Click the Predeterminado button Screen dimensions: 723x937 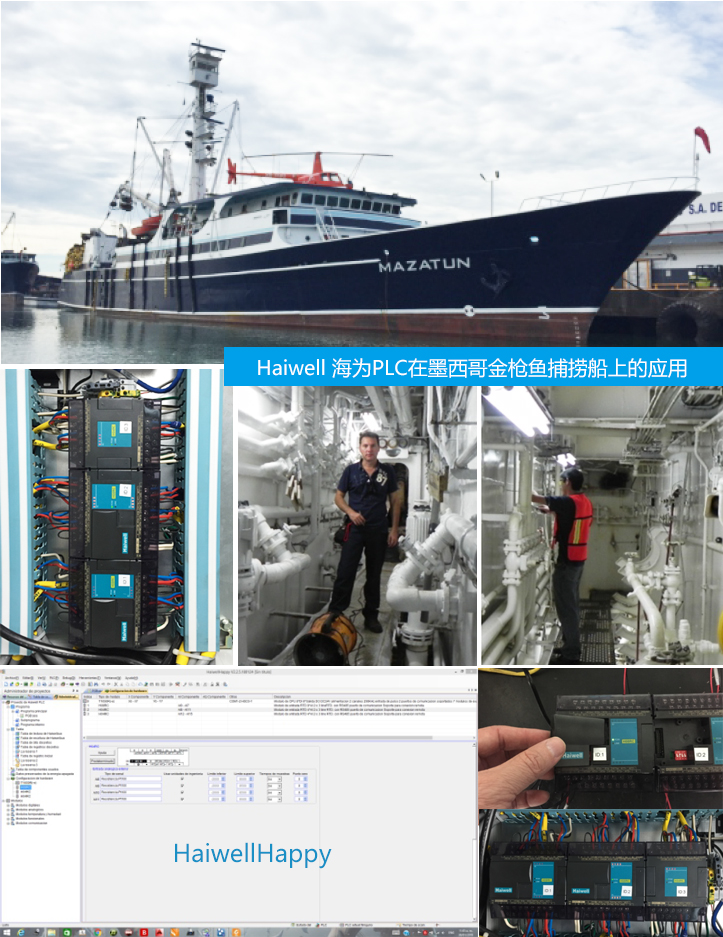pyautogui.click(x=102, y=761)
